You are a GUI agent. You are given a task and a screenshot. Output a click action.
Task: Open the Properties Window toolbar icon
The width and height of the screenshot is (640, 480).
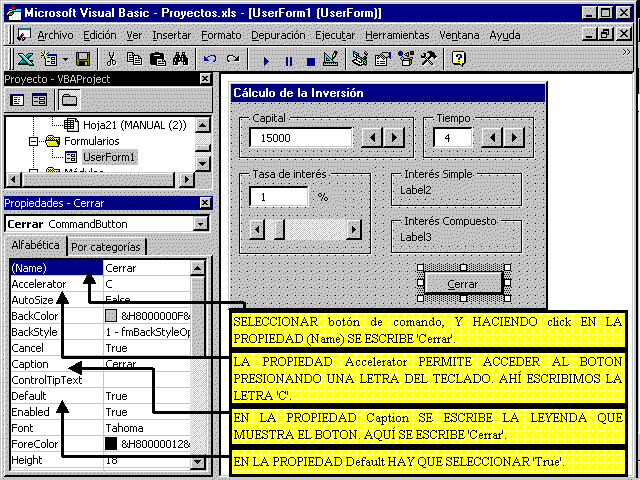coord(382,60)
